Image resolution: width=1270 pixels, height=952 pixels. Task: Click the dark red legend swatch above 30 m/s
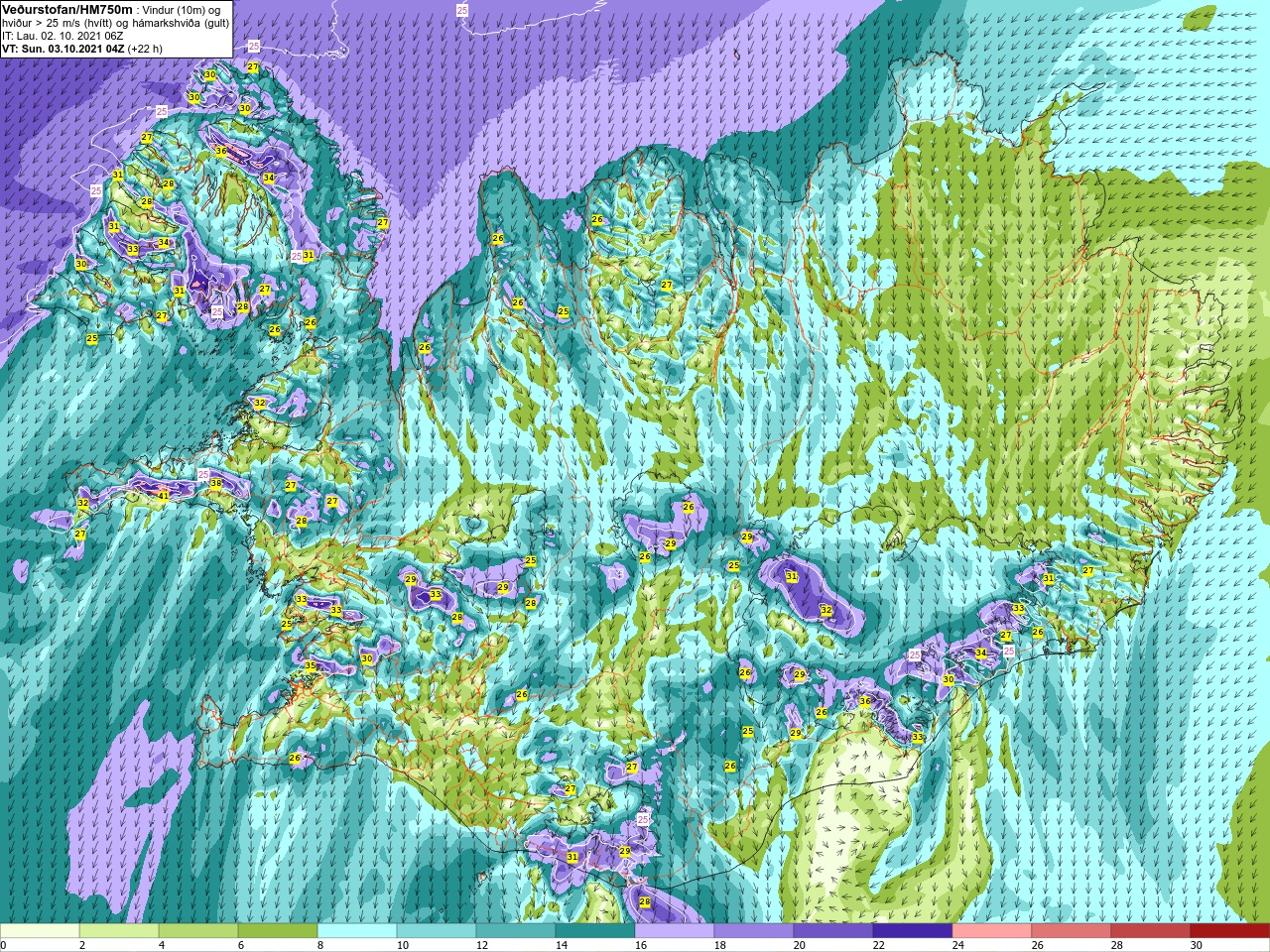tap(1230, 931)
